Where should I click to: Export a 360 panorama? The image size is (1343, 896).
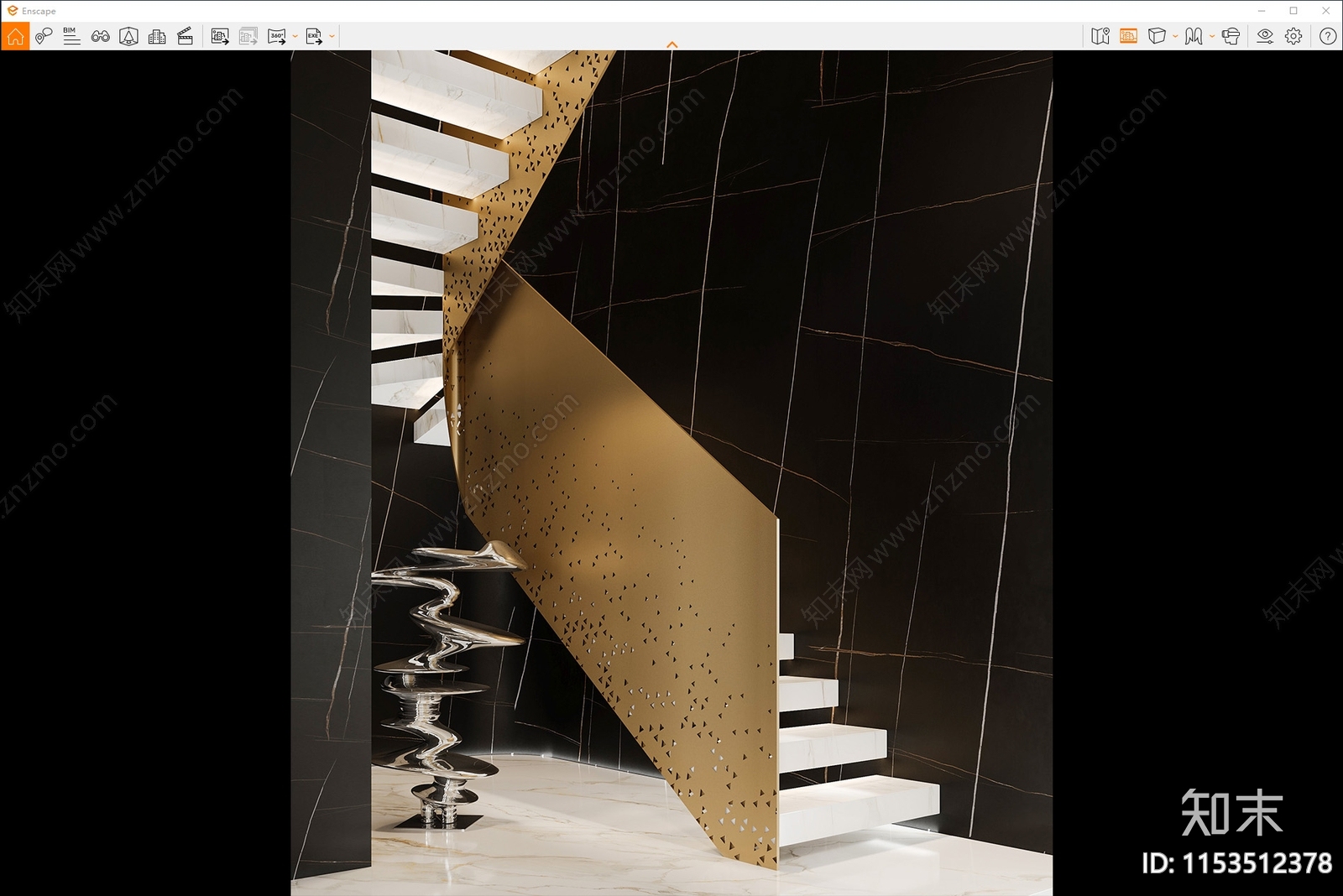[277, 36]
